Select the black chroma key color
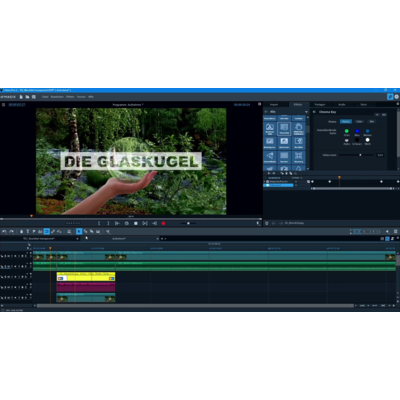 pyautogui.click(x=357, y=140)
